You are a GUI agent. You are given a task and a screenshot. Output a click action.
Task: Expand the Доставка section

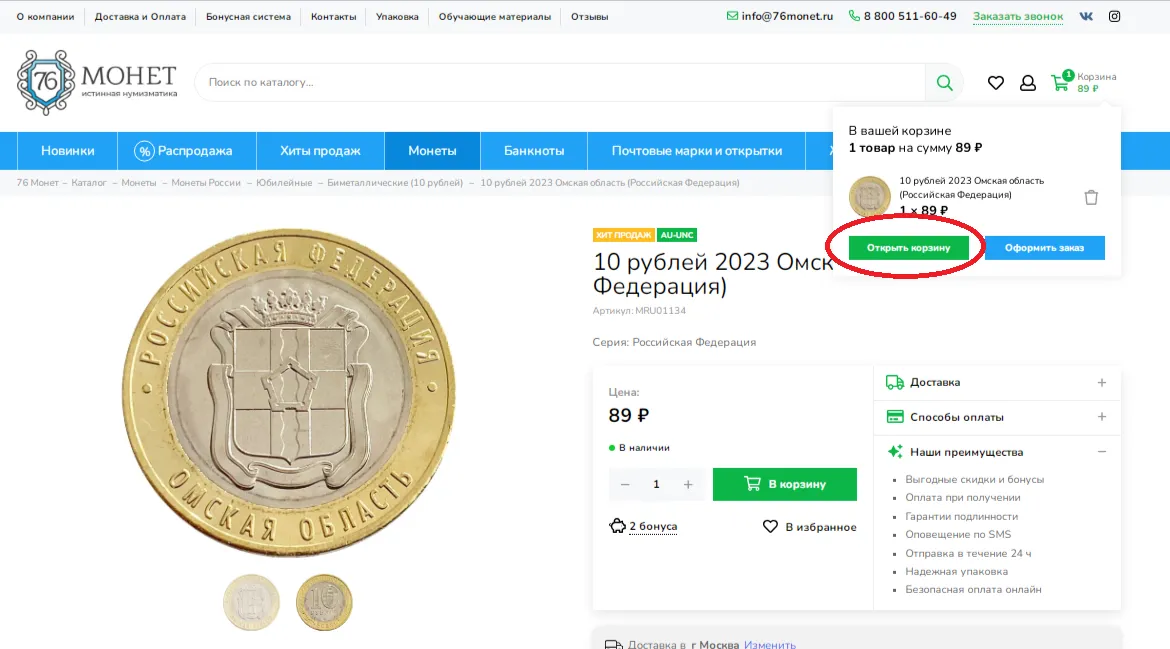coord(997,383)
